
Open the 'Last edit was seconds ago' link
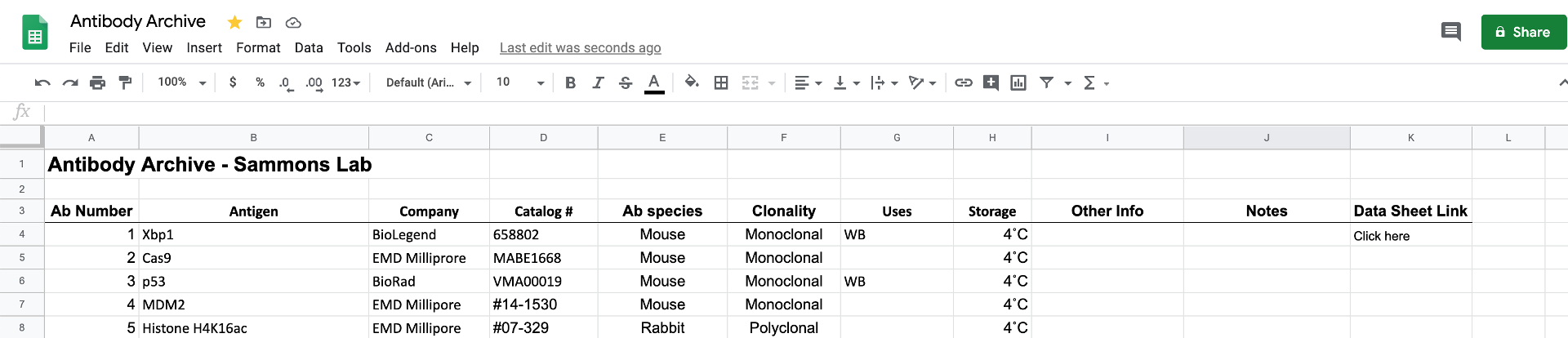tap(581, 47)
